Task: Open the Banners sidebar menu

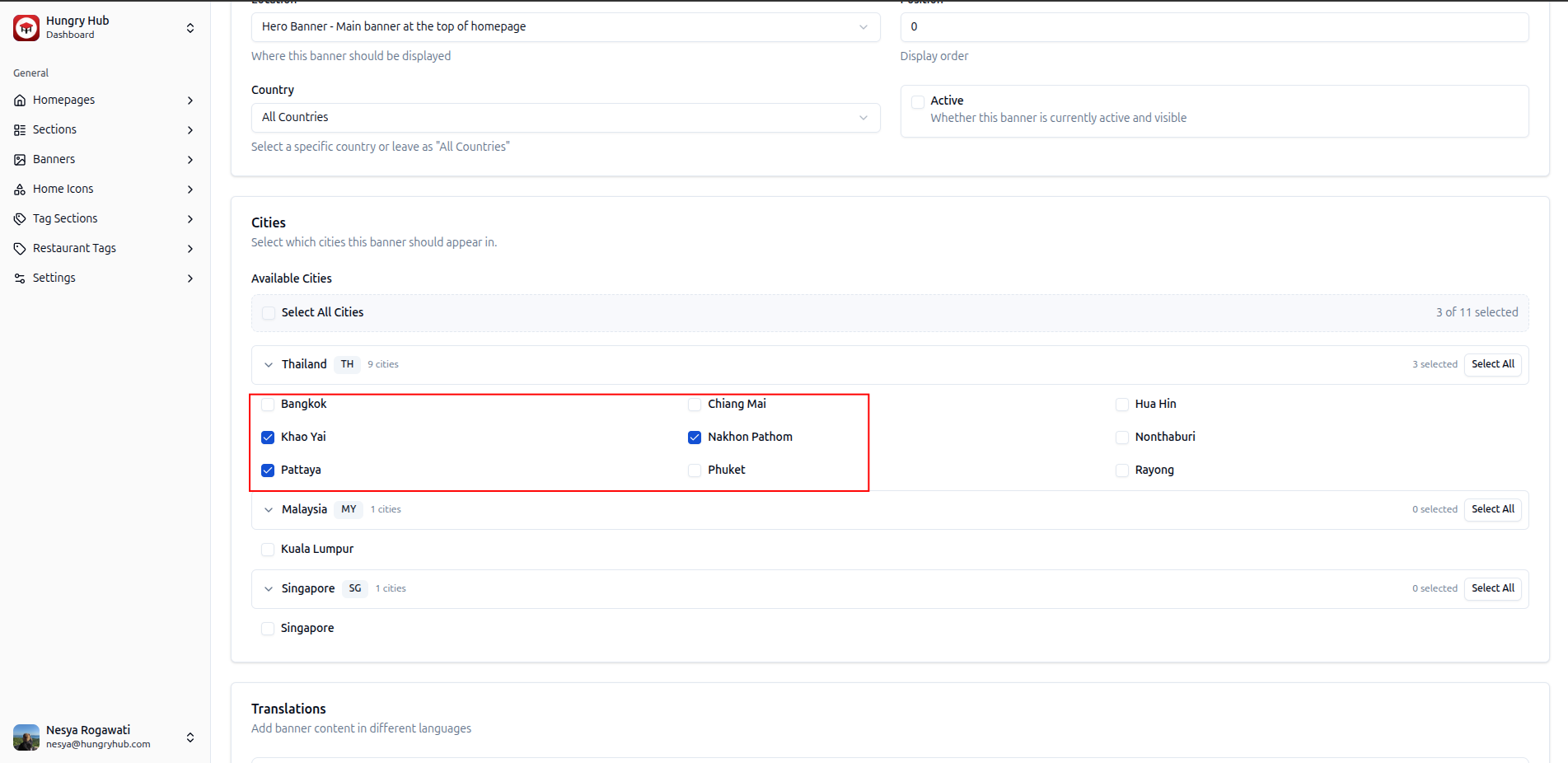Action: pyautogui.click(x=105, y=160)
